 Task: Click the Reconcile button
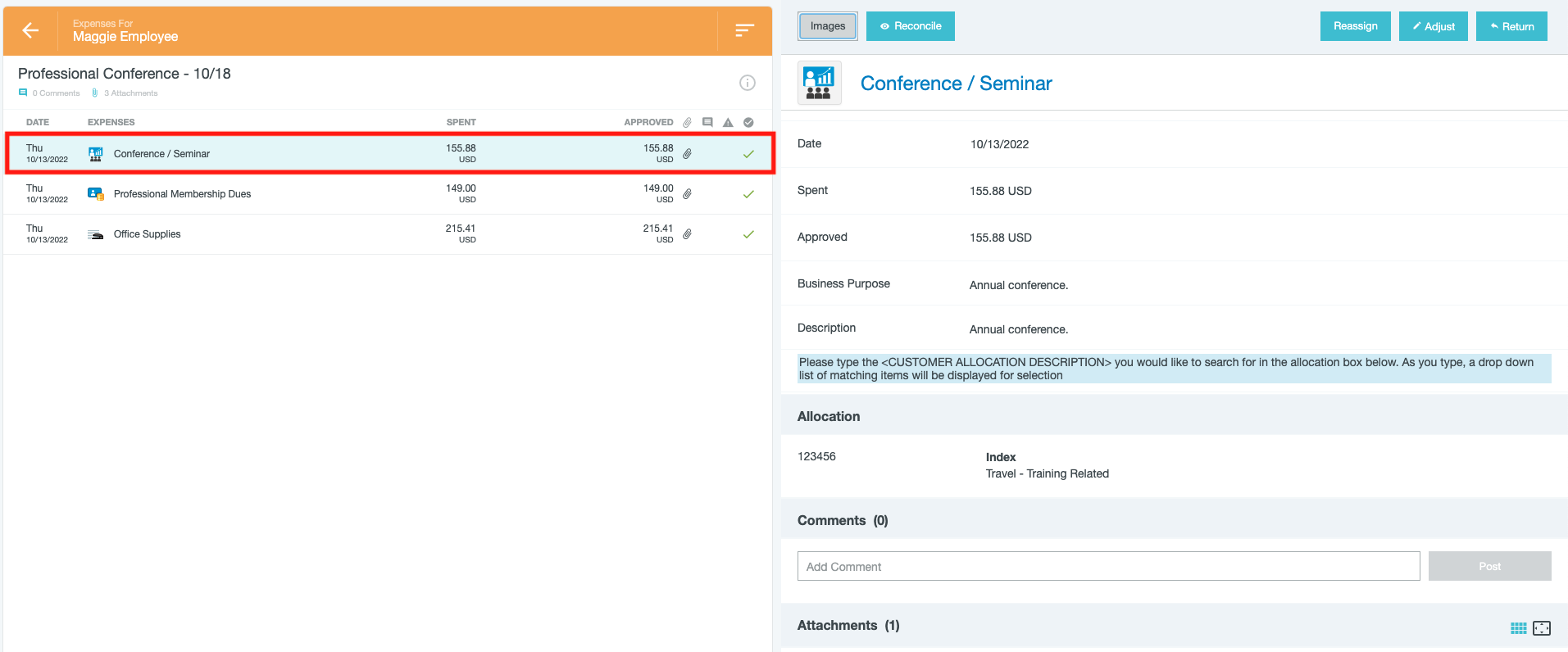click(x=910, y=26)
